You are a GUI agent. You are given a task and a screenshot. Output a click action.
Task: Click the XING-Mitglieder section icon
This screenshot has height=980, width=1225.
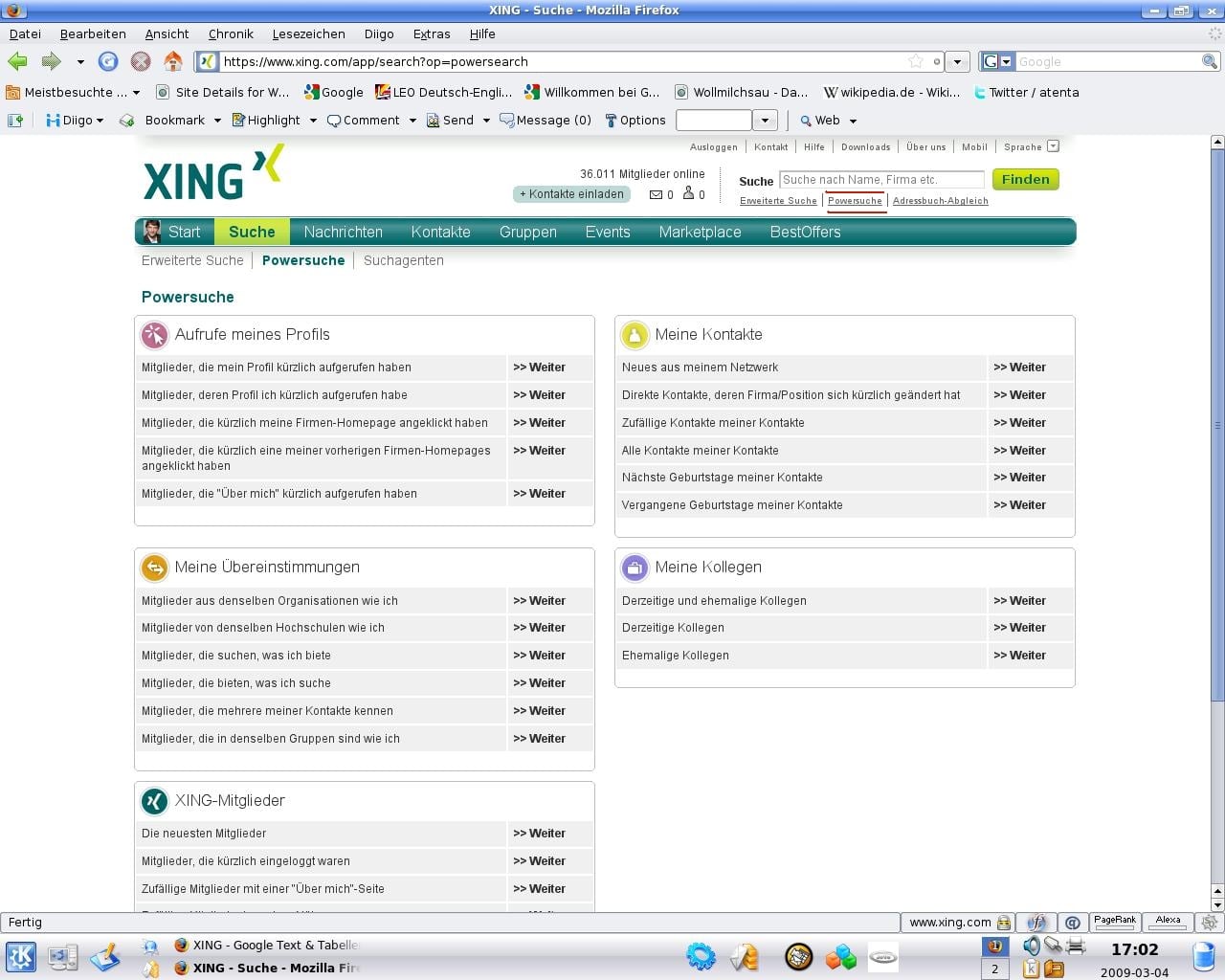(154, 801)
